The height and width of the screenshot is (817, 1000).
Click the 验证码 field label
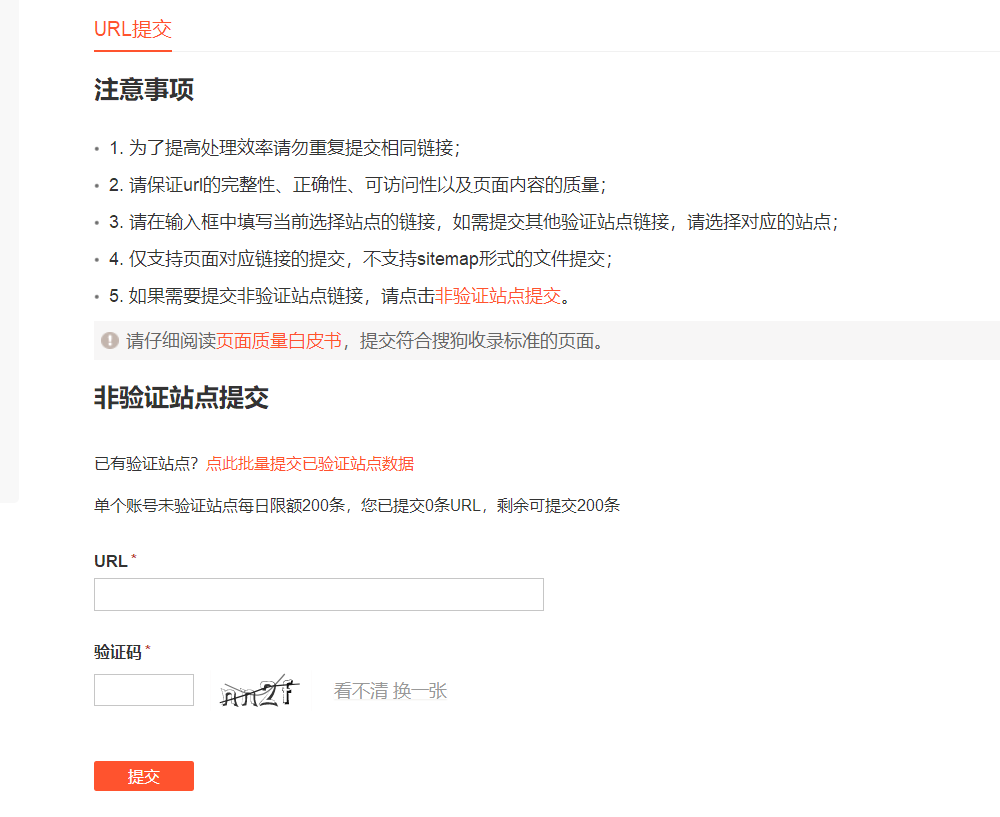118,652
